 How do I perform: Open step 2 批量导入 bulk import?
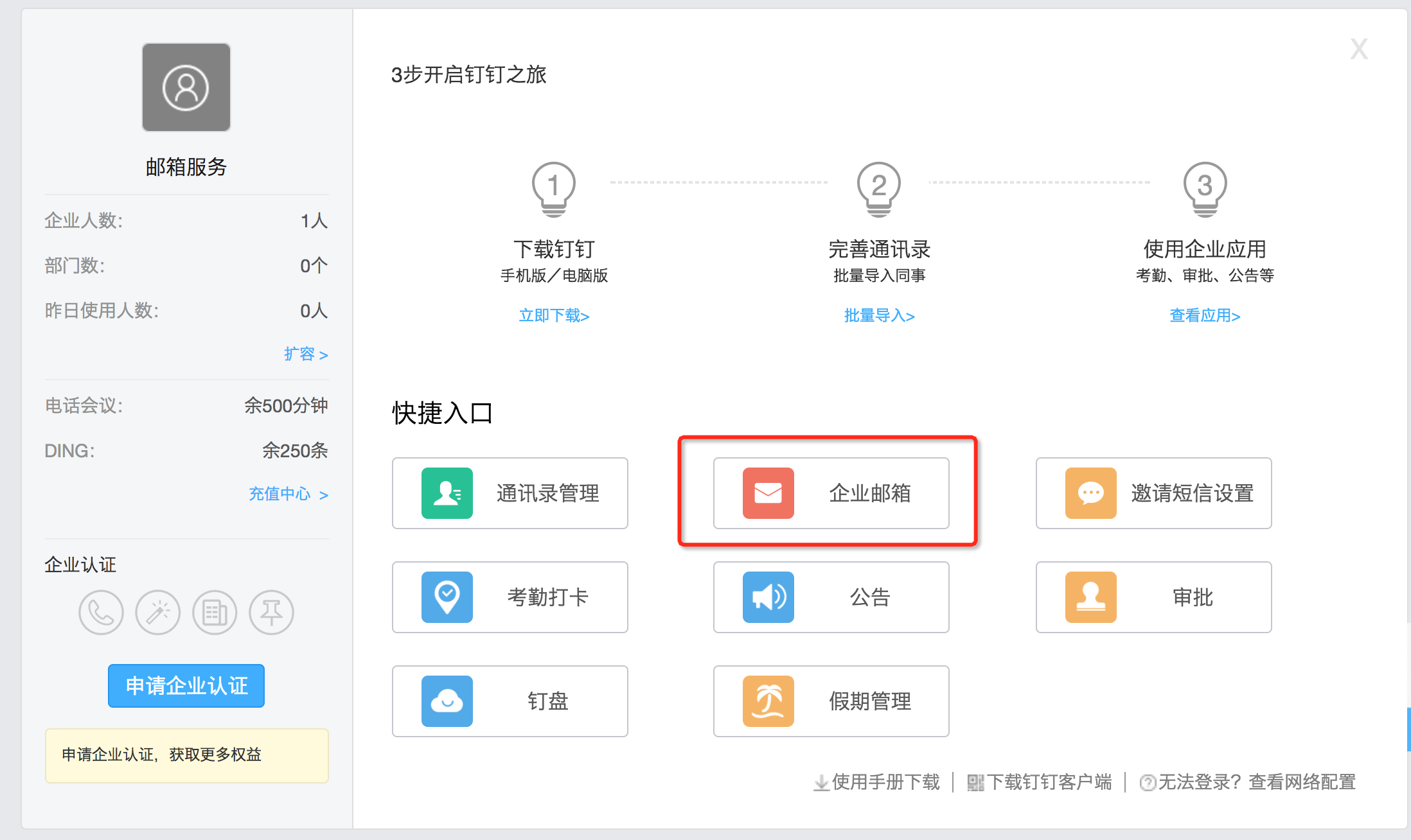coord(880,315)
